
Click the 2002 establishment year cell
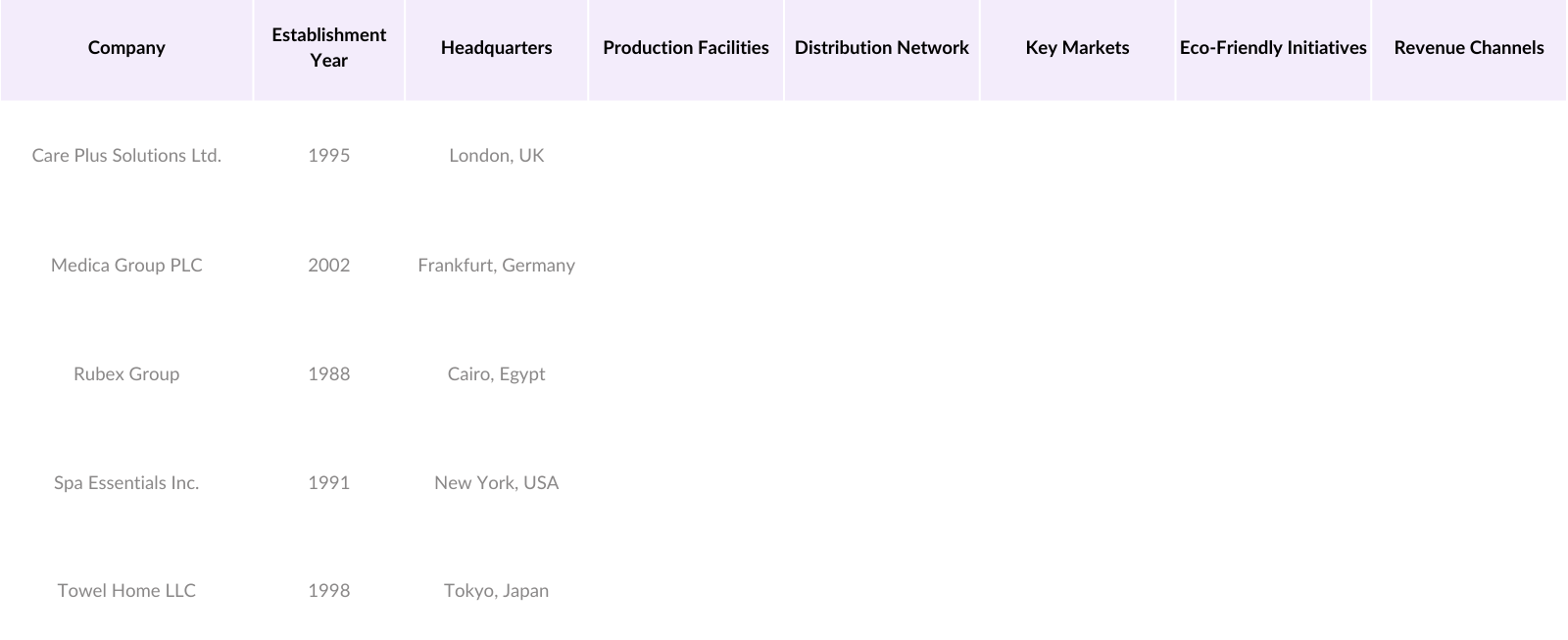pyautogui.click(x=328, y=266)
